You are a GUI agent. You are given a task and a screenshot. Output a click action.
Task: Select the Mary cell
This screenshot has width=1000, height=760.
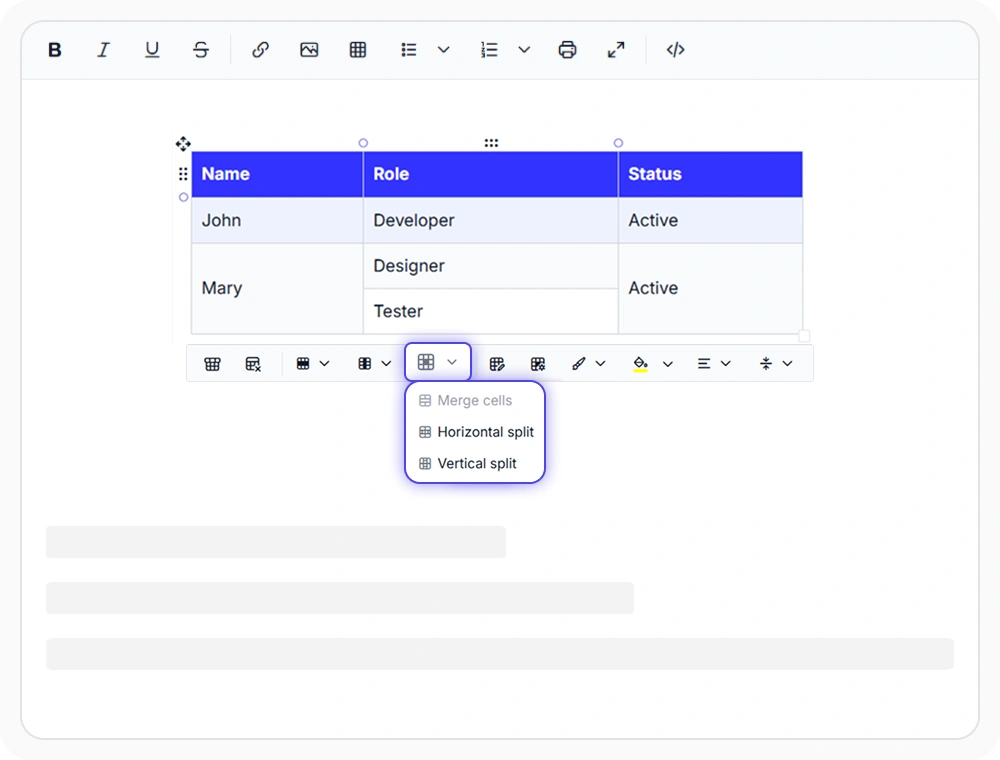[x=277, y=288]
